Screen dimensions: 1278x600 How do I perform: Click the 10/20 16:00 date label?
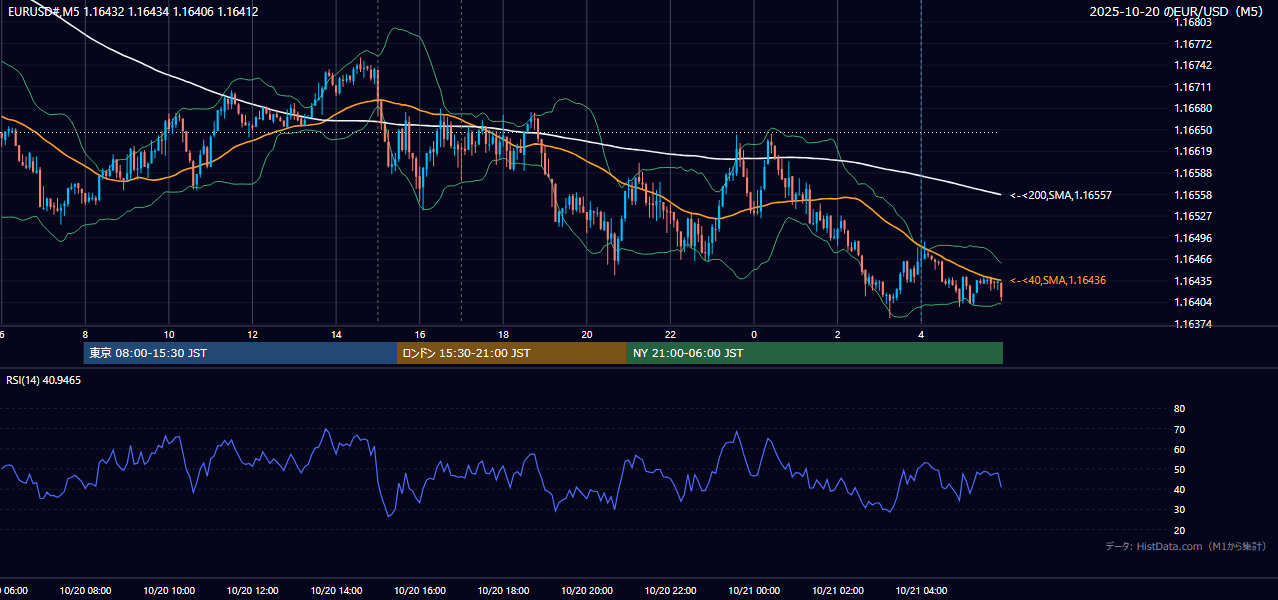tap(420, 591)
